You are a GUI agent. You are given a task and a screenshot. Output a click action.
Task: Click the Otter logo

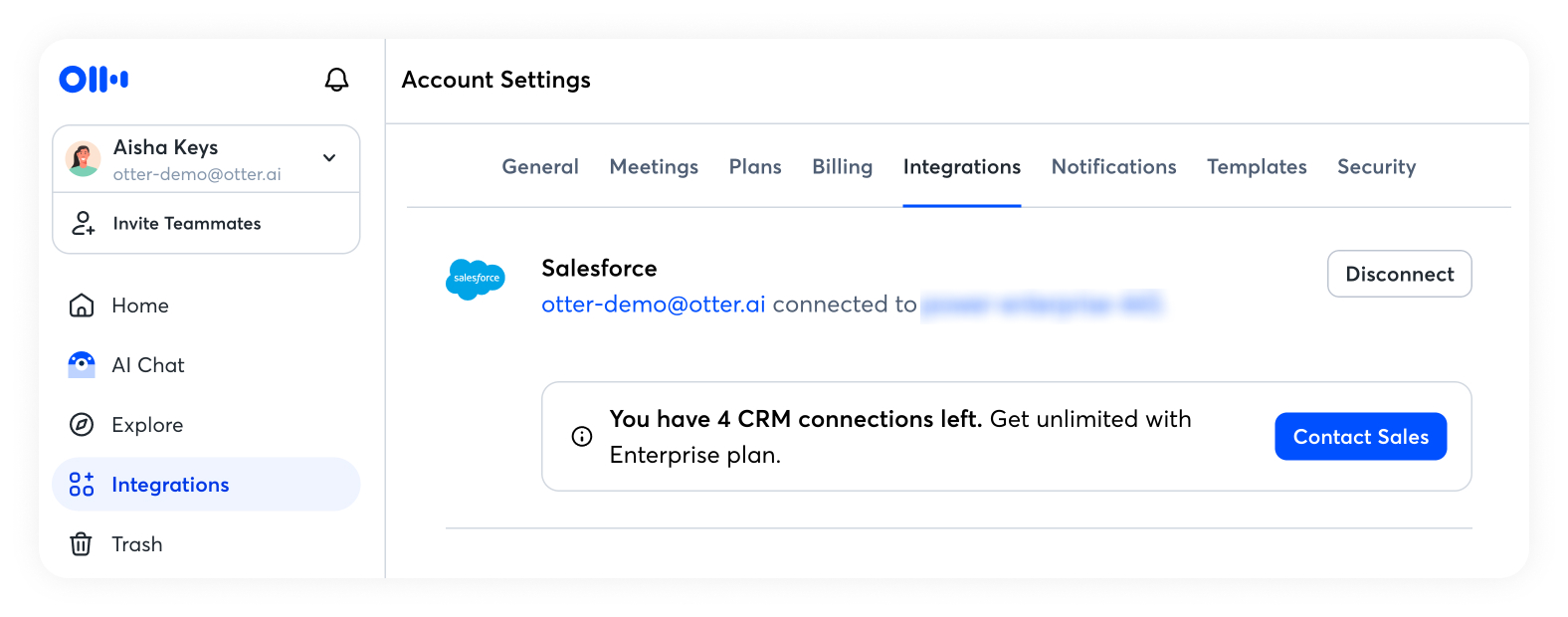94,80
